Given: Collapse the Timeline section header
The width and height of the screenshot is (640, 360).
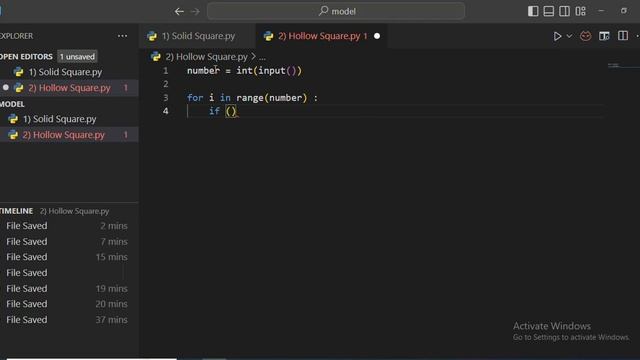Looking at the screenshot, I should tap(17, 211).
